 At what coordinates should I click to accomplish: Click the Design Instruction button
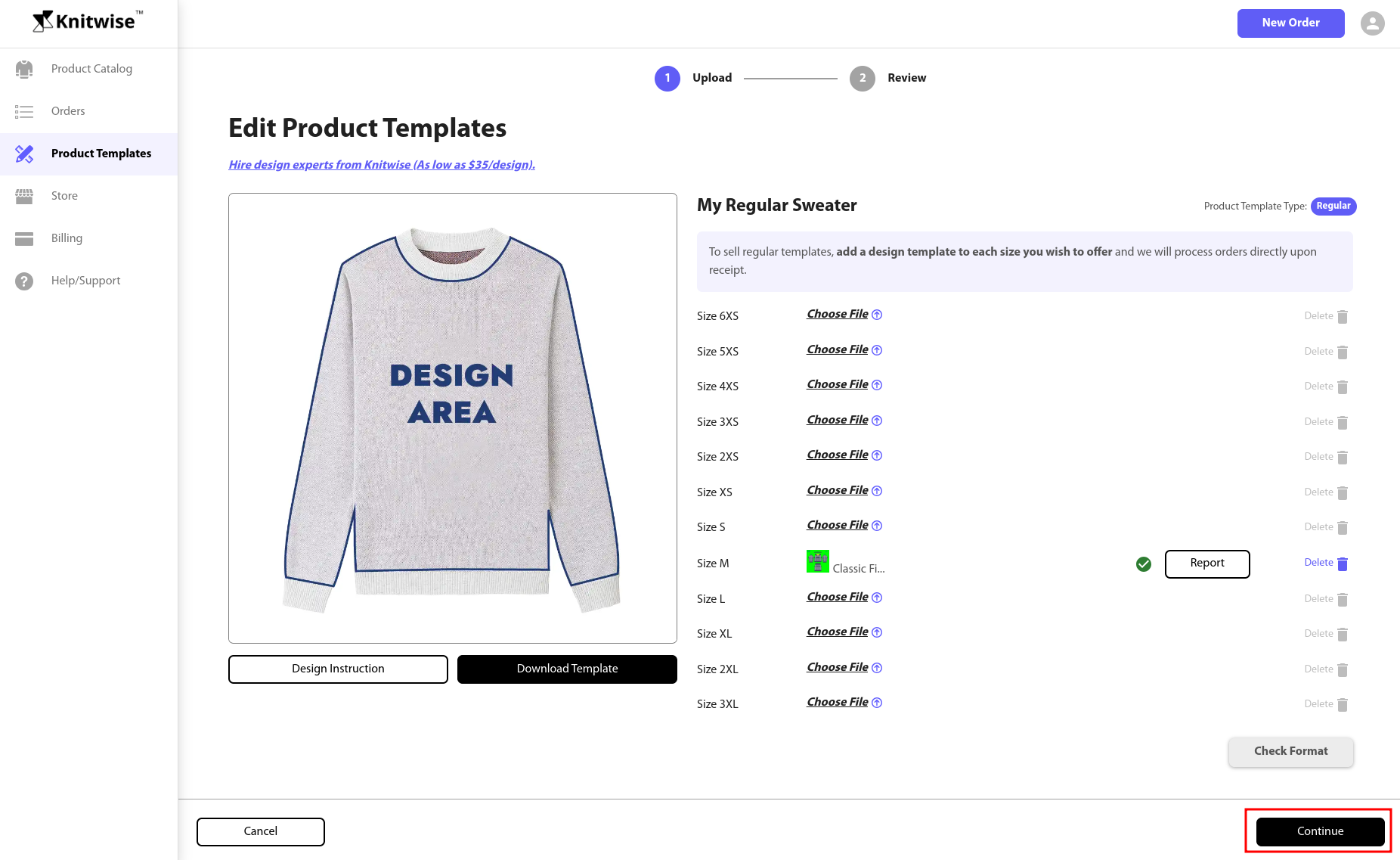pyautogui.click(x=338, y=669)
